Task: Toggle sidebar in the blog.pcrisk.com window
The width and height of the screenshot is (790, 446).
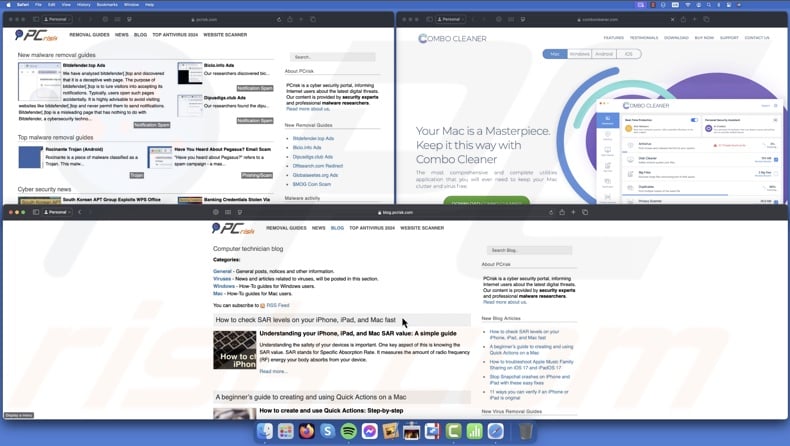Action: (x=37, y=212)
